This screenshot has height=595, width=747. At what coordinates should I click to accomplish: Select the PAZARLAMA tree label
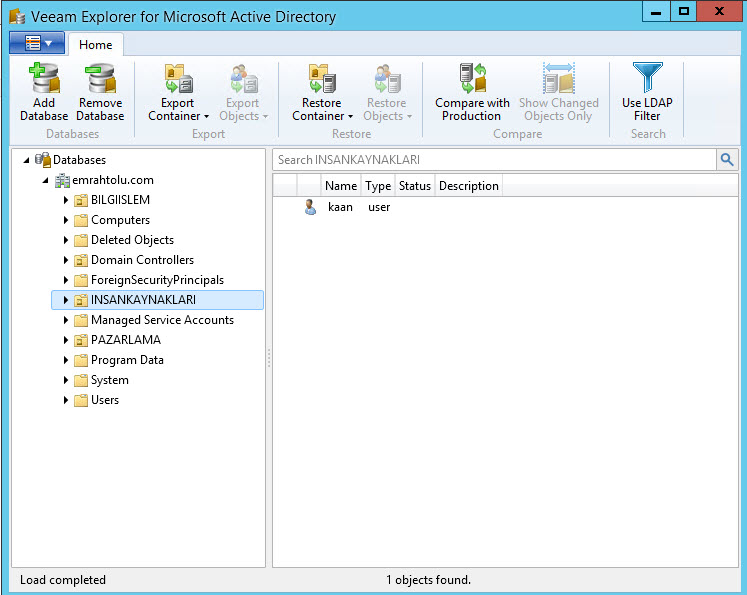pos(126,340)
